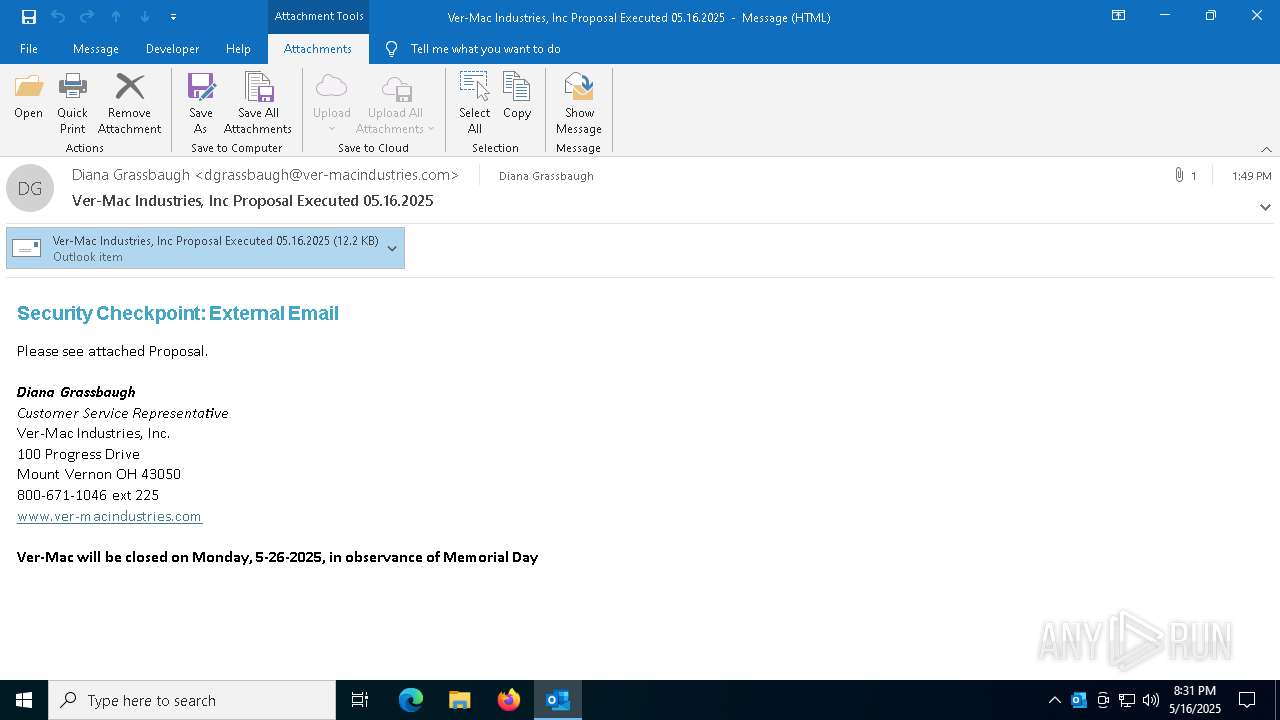Click the email subject line text

click(252, 201)
